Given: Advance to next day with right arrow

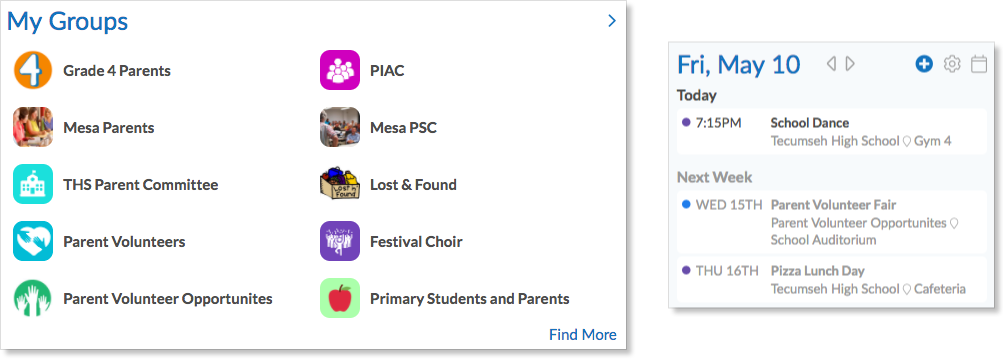Looking at the screenshot, I should point(850,64).
